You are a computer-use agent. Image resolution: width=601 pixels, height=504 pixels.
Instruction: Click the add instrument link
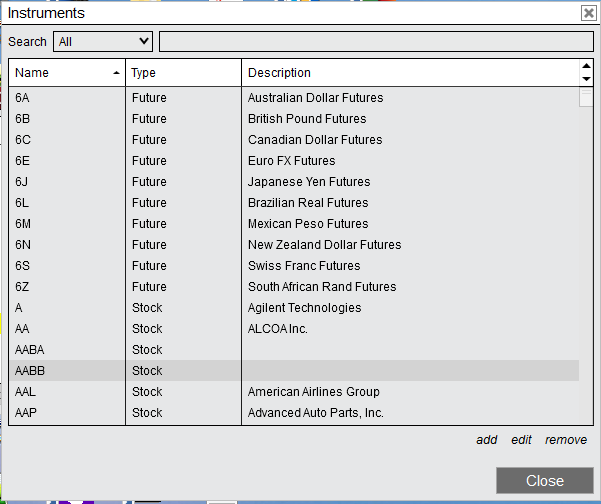[486, 440]
